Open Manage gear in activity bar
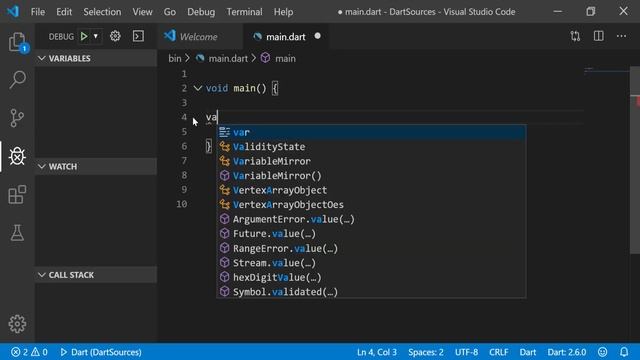 17,324
